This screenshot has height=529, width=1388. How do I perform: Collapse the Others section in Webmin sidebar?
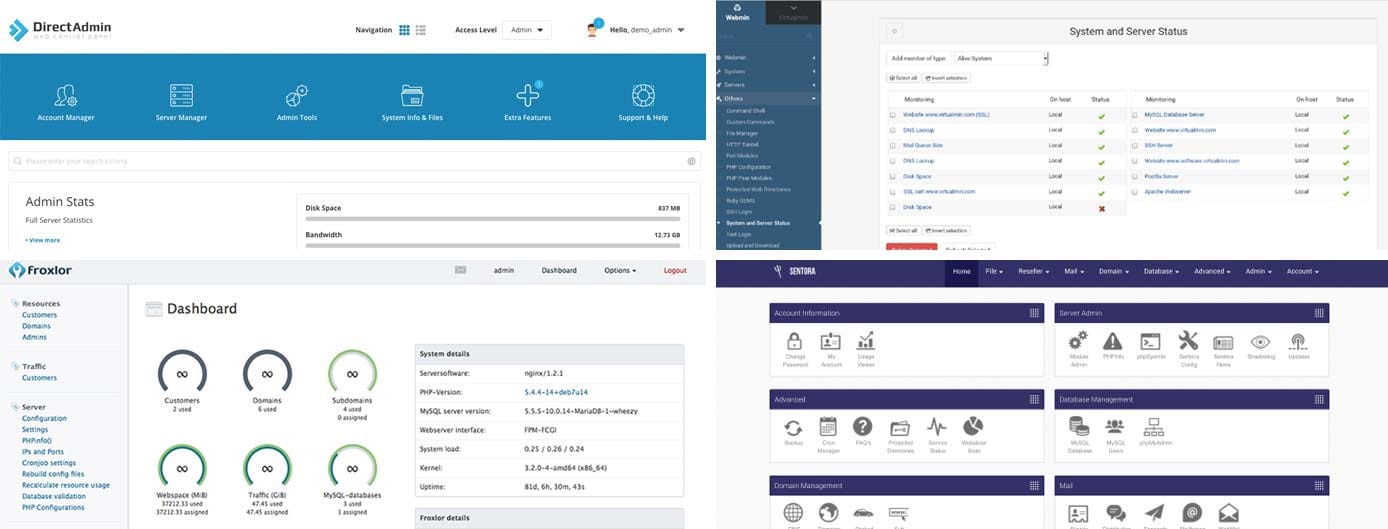tap(766, 99)
